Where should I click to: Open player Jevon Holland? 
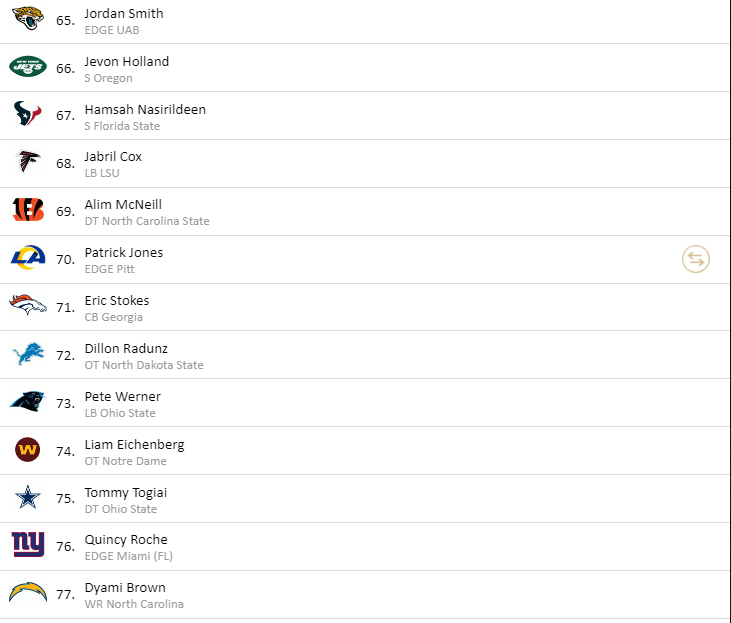126,62
